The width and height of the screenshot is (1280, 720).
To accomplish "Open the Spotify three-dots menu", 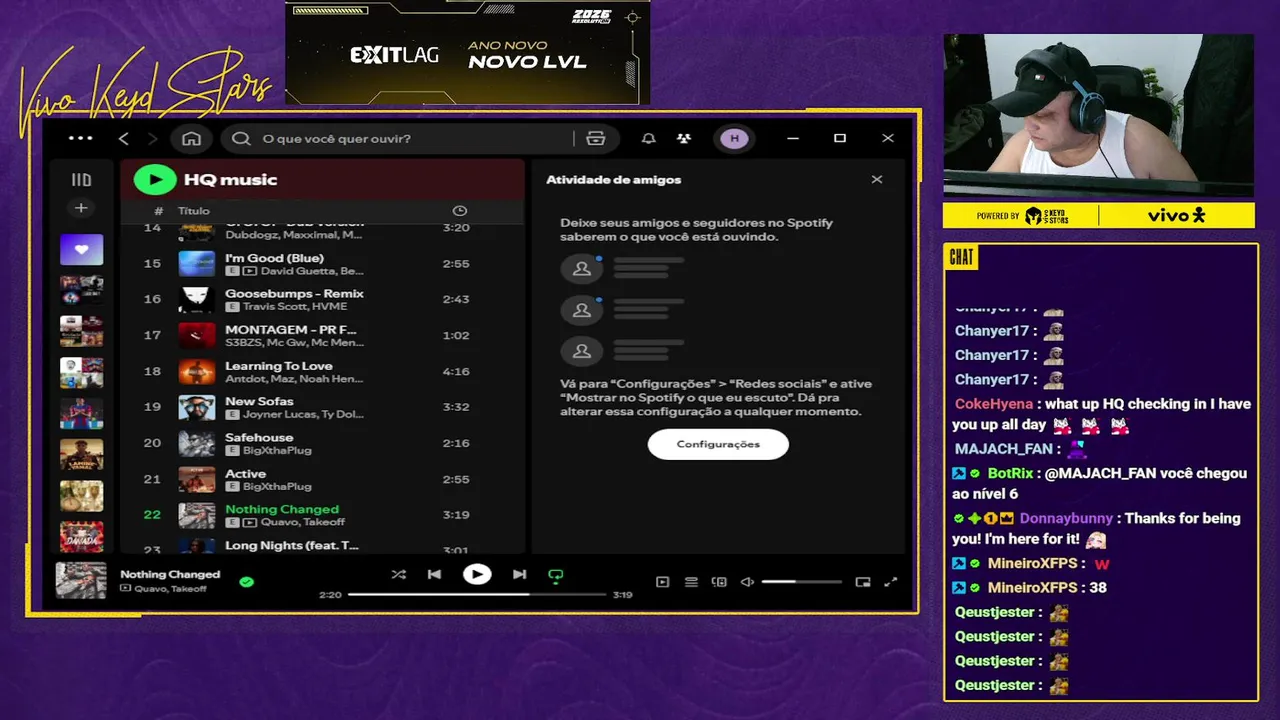I will [80, 138].
